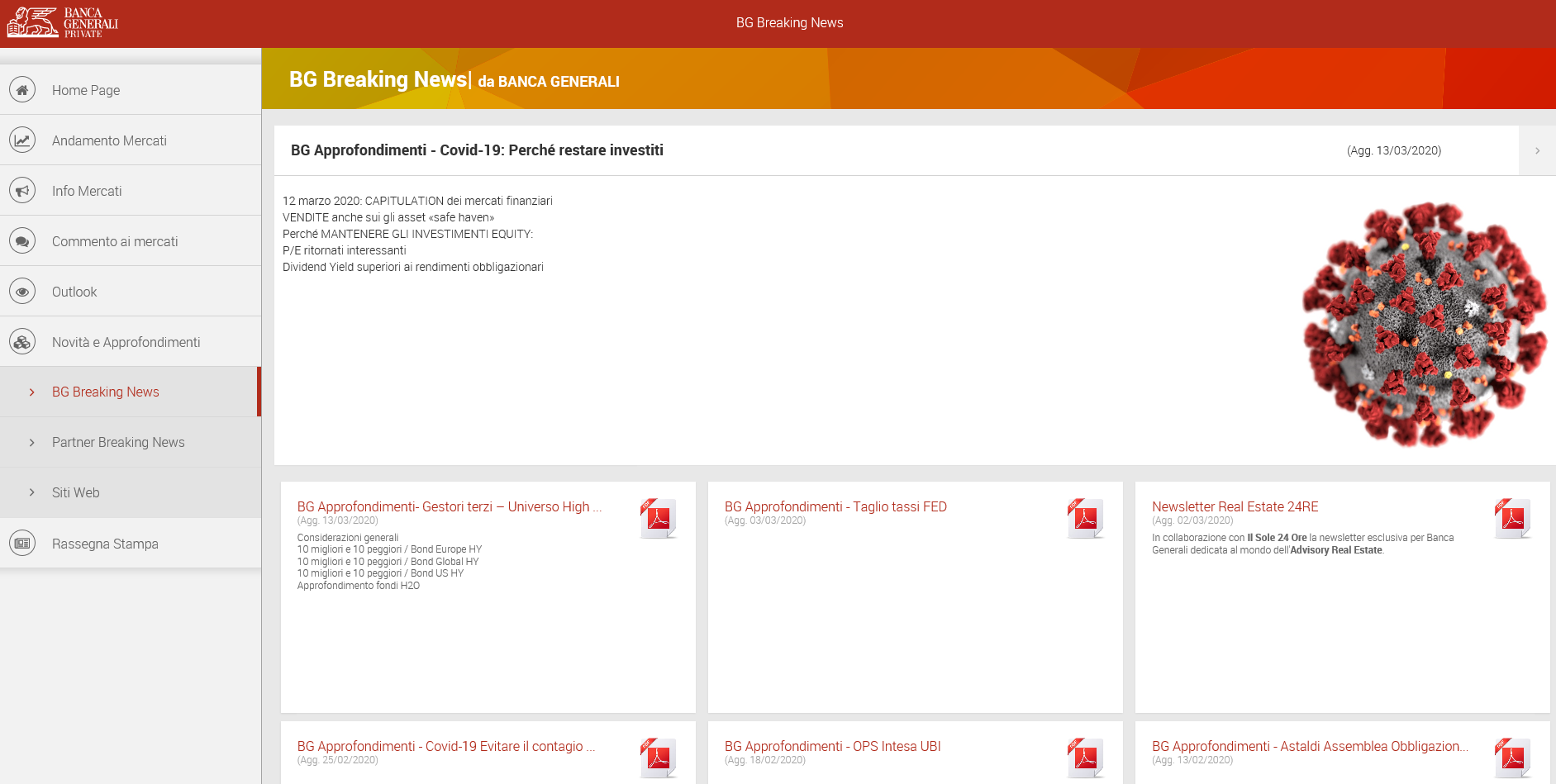Open the Outlook menu item
The image size is (1556, 784).
pyautogui.click(x=131, y=291)
